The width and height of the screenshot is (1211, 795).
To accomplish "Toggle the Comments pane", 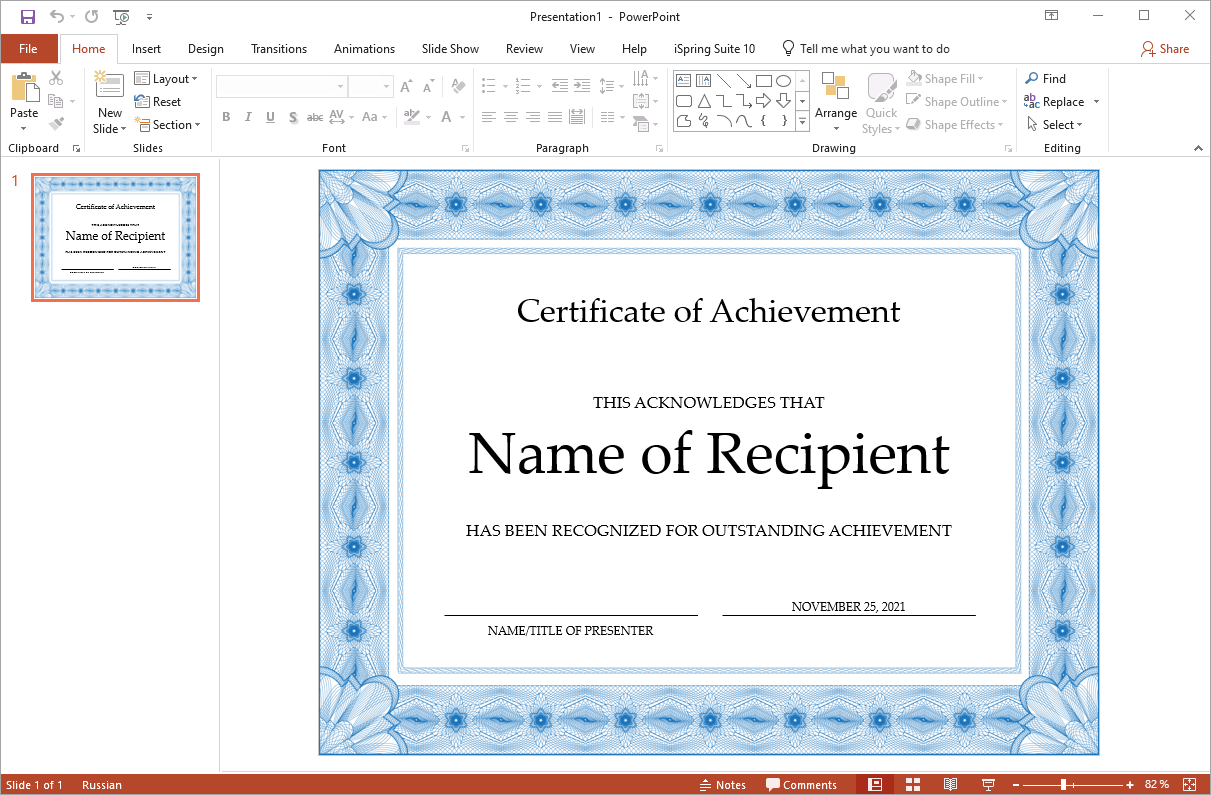I will coord(801,785).
